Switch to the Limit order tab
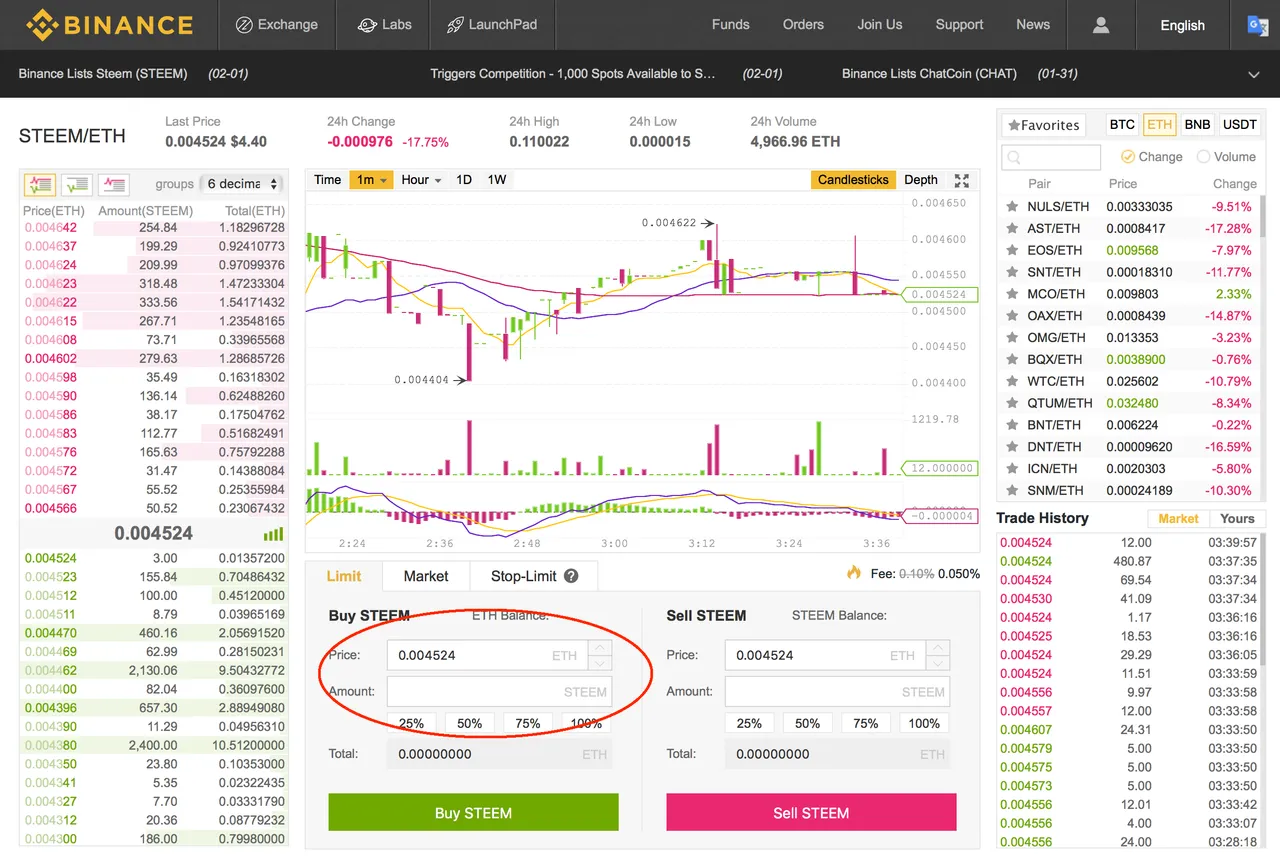1280x863 pixels. click(344, 576)
